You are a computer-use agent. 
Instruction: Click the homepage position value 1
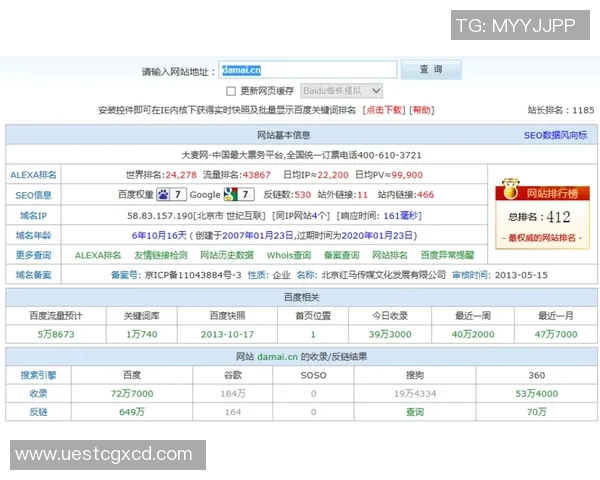pos(313,335)
